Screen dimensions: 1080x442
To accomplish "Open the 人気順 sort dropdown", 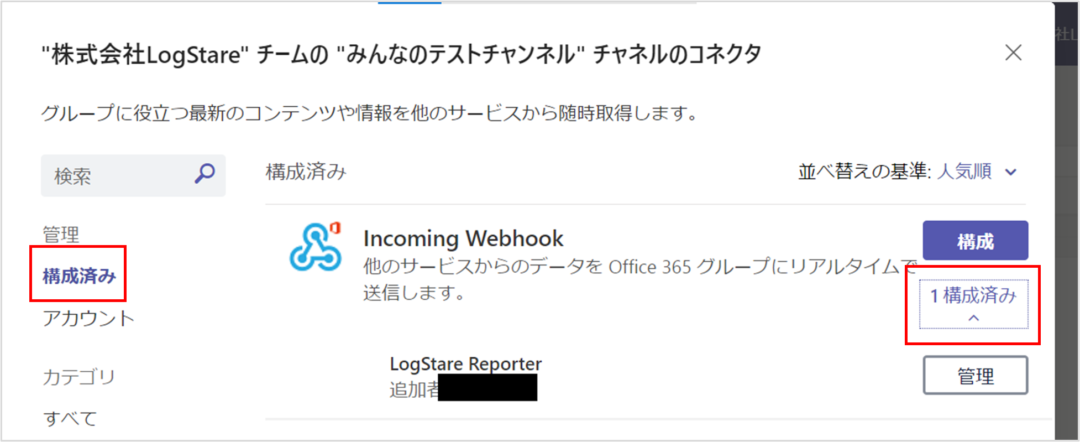I will [x=976, y=171].
